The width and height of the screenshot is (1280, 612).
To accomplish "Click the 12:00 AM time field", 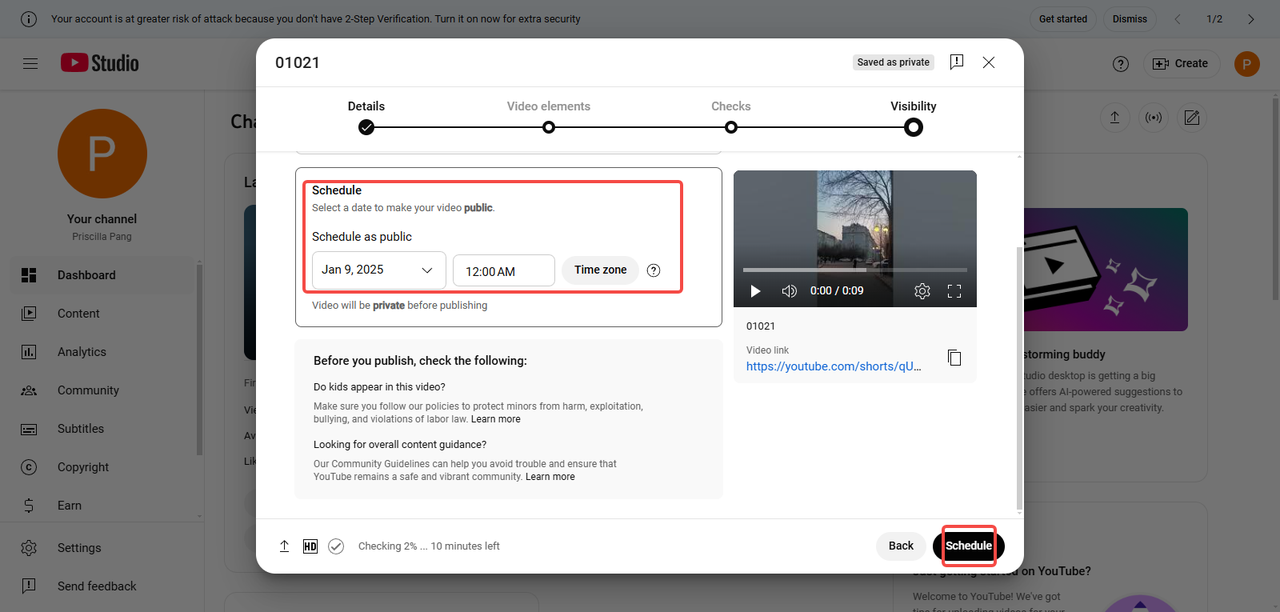I will point(504,271).
